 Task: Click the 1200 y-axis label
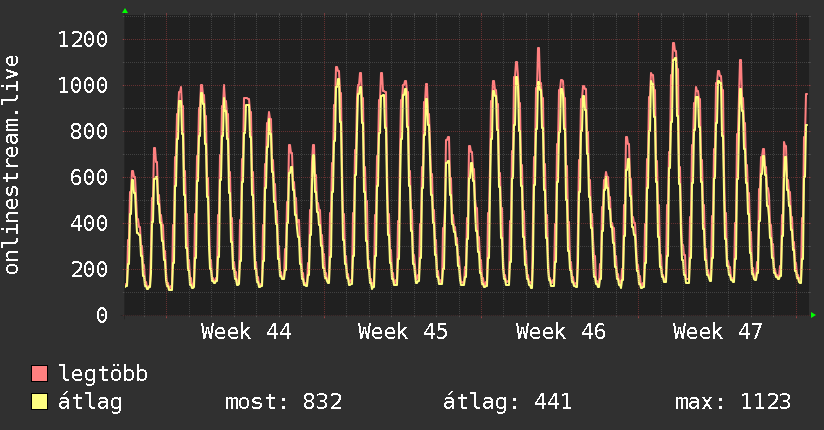click(x=83, y=39)
